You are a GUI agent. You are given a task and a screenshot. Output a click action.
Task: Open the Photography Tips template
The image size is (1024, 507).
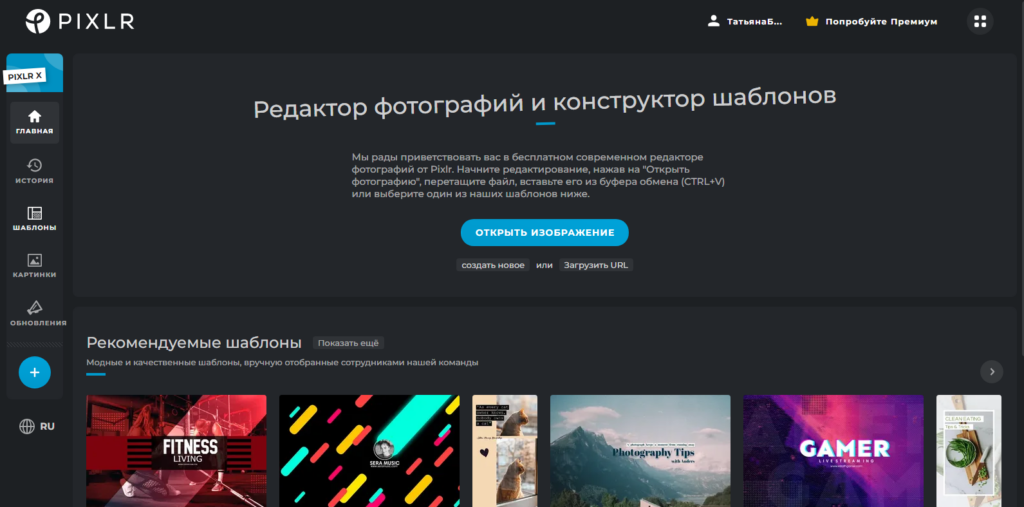640,451
